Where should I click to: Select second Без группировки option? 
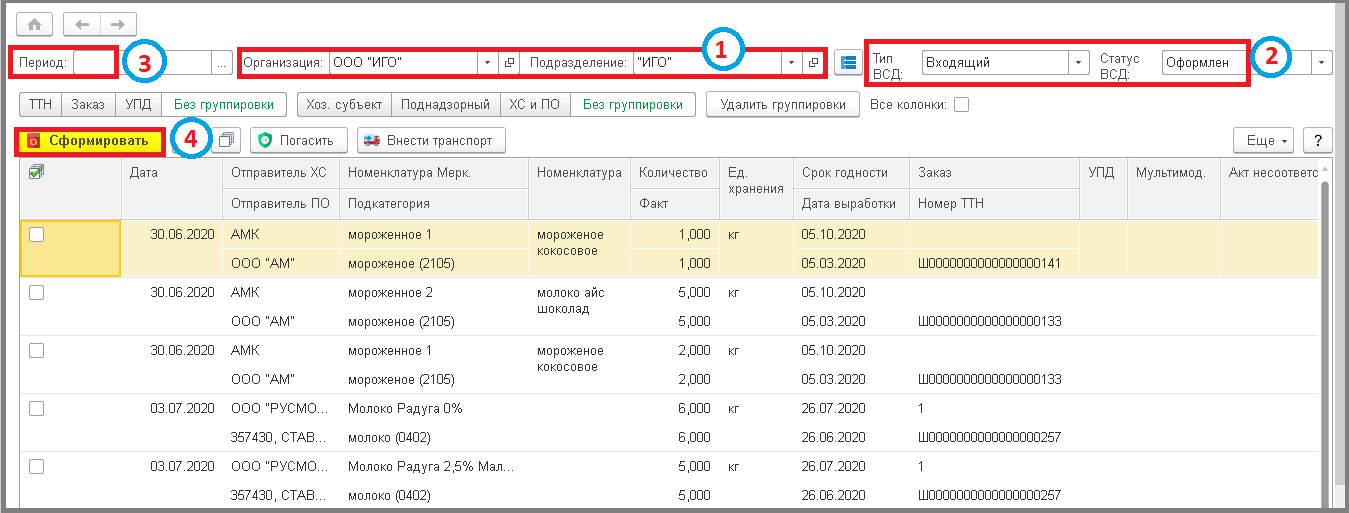[x=633, y=104]
